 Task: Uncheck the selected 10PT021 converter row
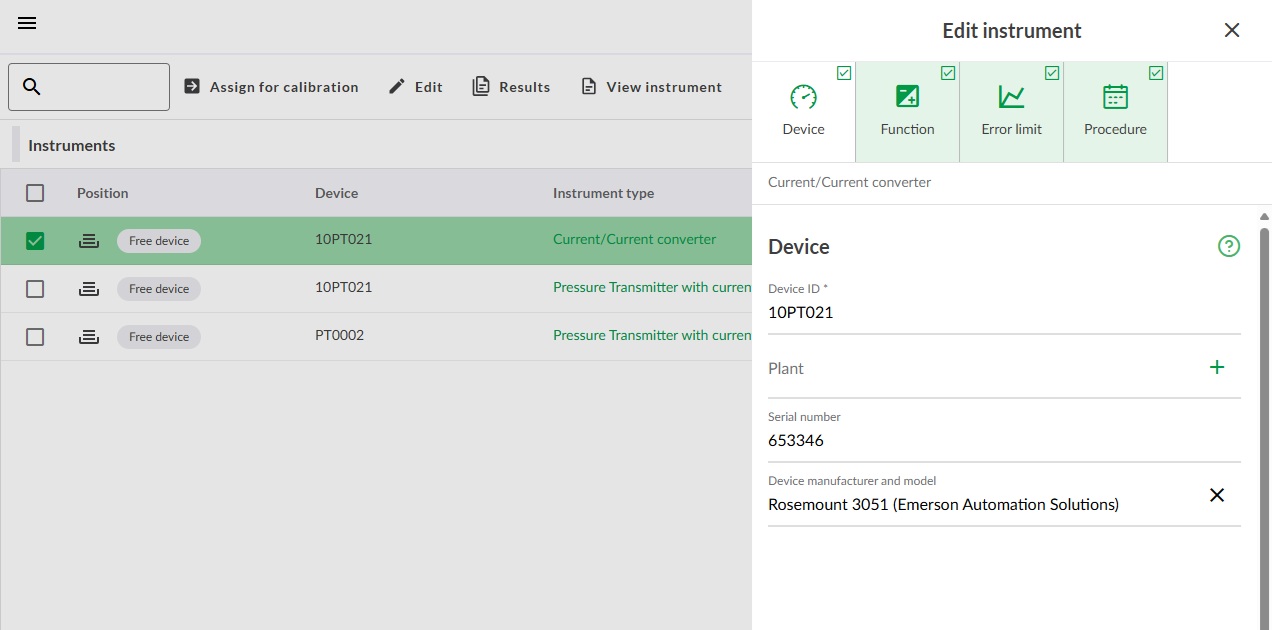click(x=35, y=241)
